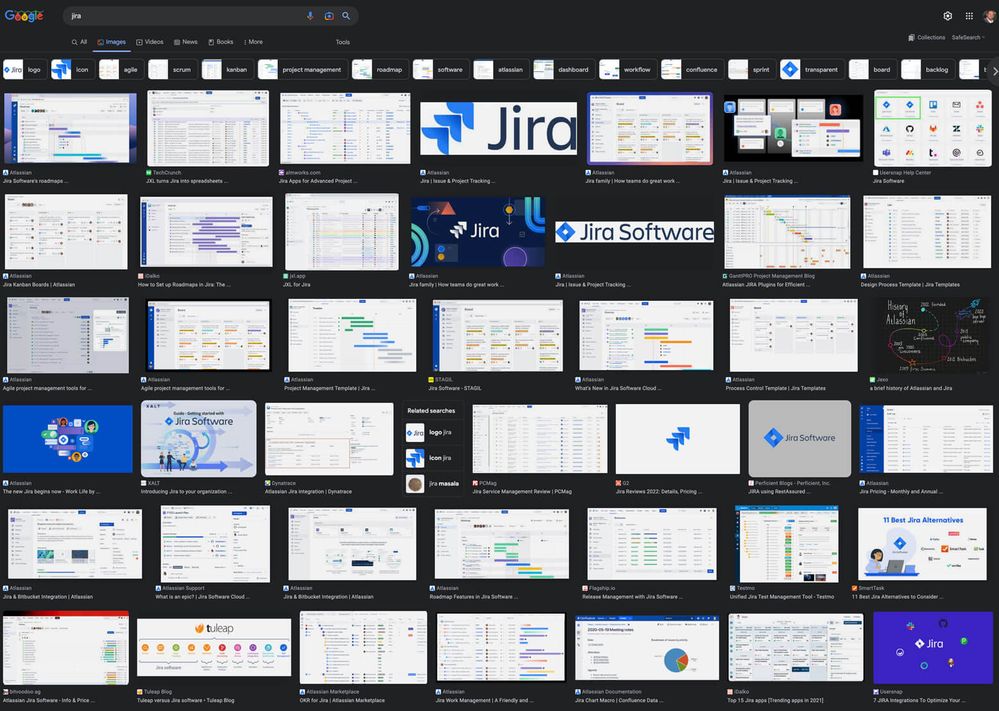
Task: Open Jira Pricing Monthly and Annual link
Action: click(x=903, y=492)
